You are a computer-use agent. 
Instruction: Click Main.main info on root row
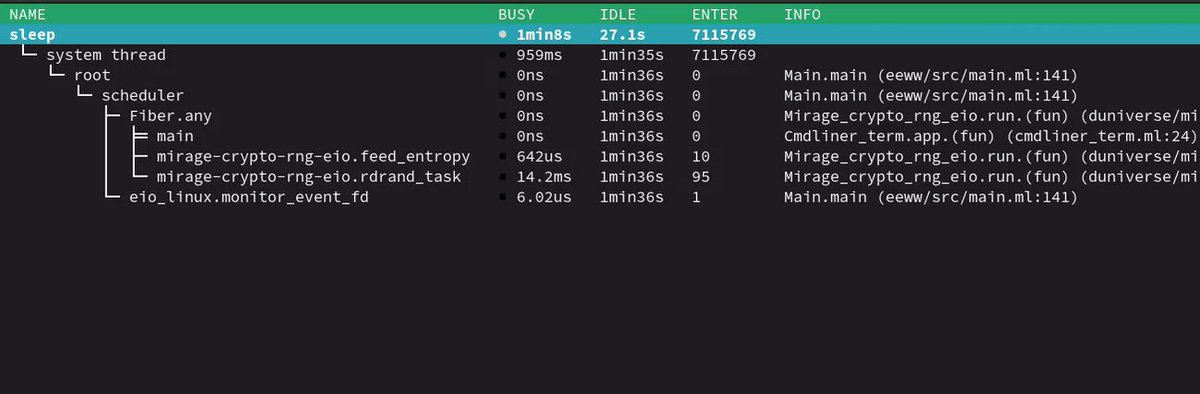(x=930, y=75)
